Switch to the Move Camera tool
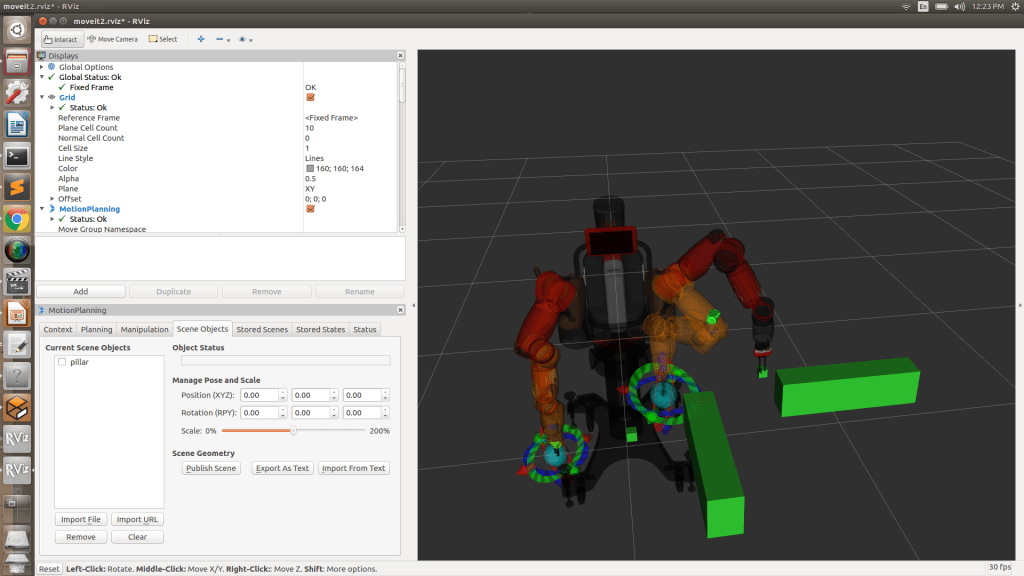The image size is (1024, 576). (x=113, y=39)
